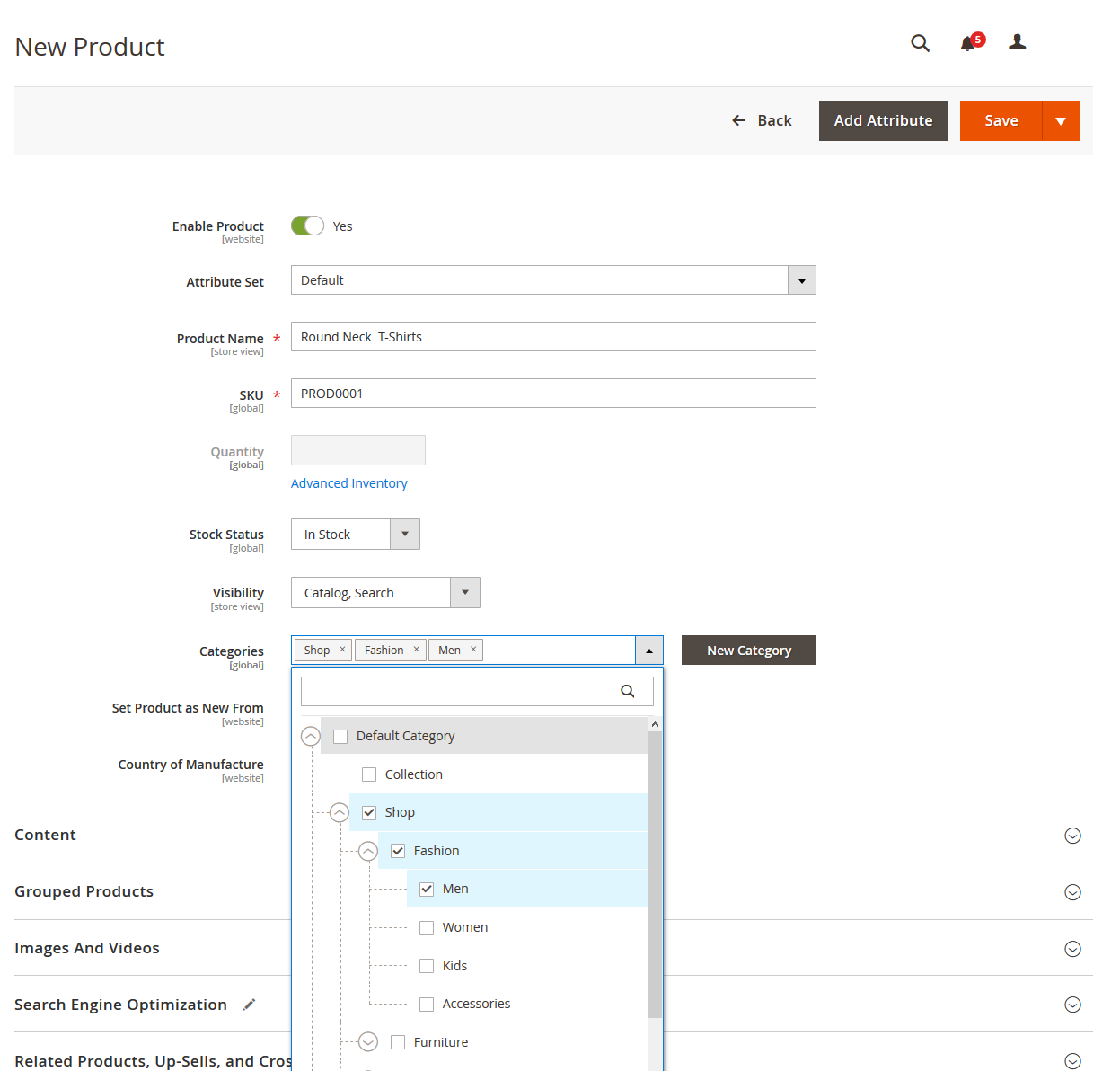1120x1071 pixels.
Task: Expand the Related Products section chevron
Action: [1072, 1061]
